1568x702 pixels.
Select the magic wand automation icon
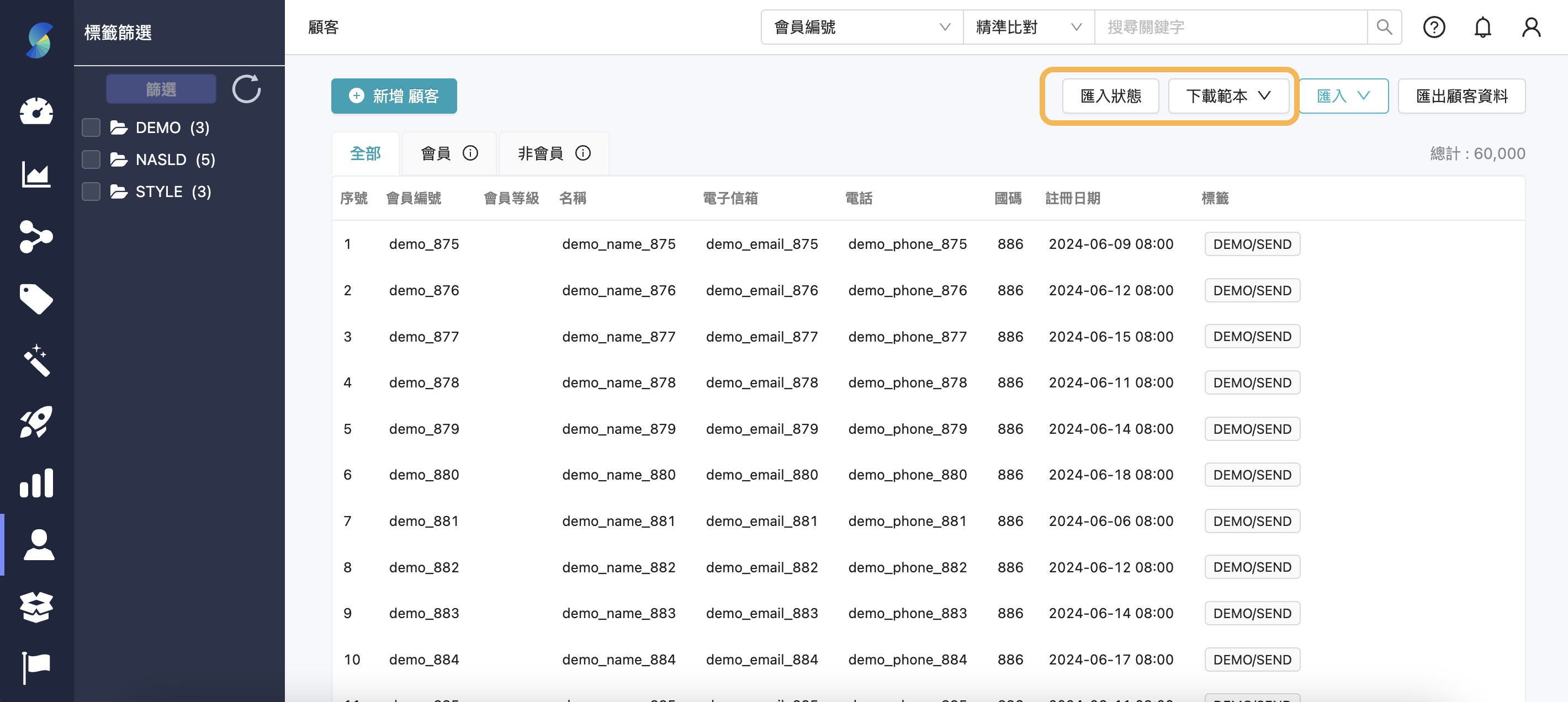36,361
